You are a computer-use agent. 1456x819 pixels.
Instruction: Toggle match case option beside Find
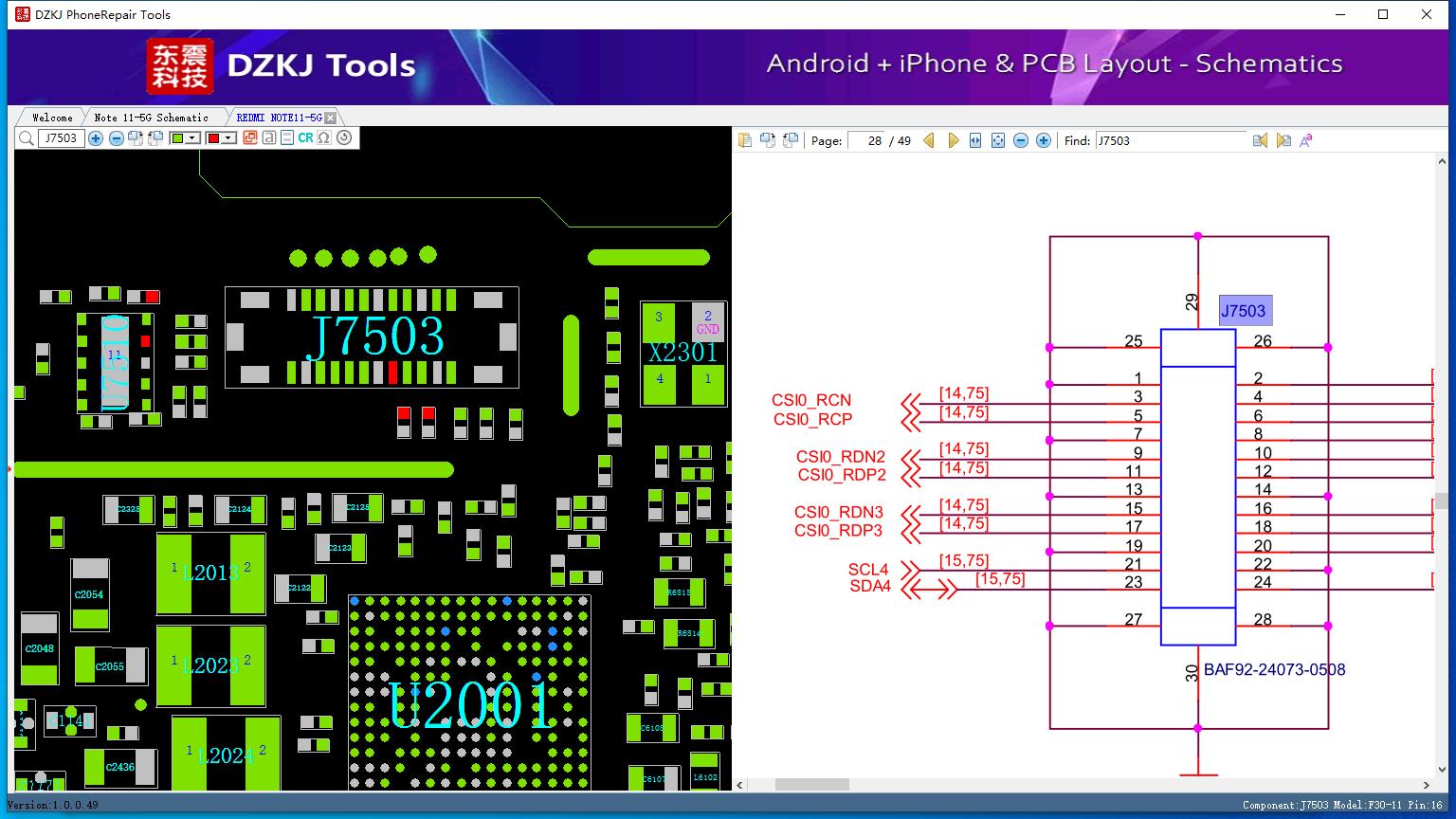pos(1306,140)
